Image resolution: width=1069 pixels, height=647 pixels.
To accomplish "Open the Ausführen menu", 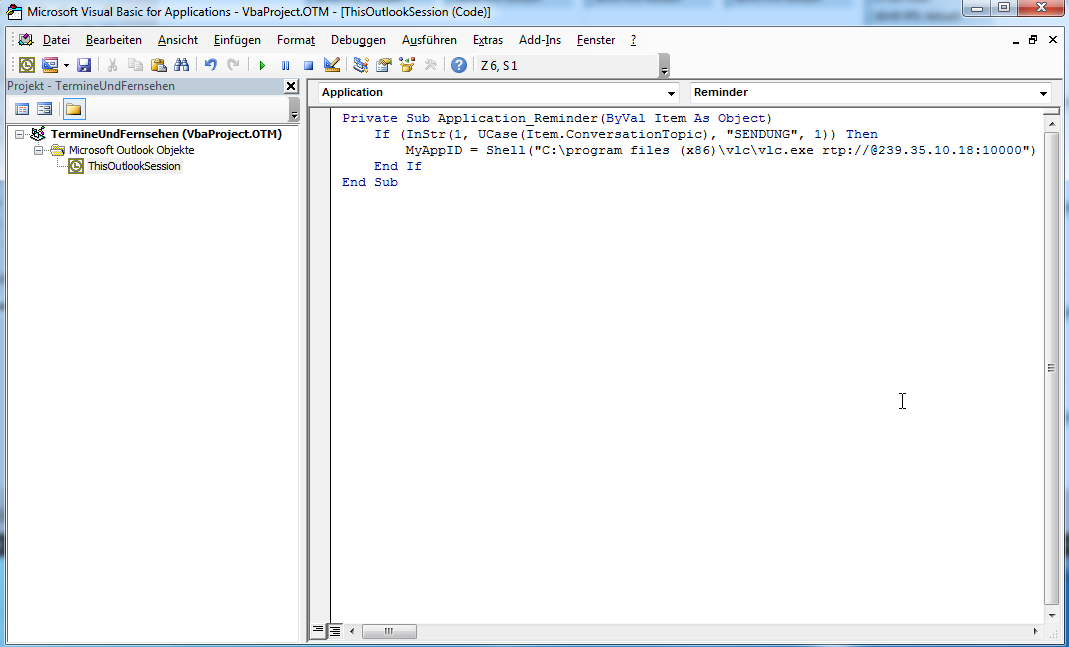I will 430,40.
